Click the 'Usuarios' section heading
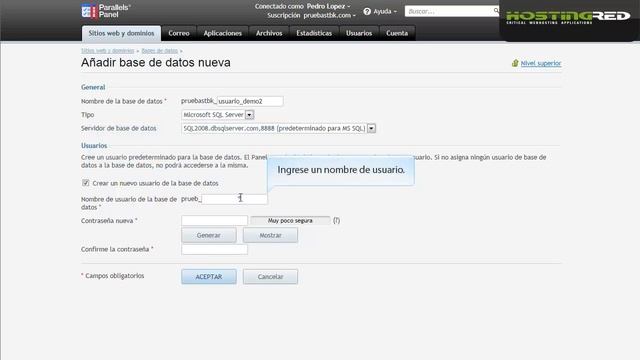This screenshot has width=640, height=360. point(94,146)
